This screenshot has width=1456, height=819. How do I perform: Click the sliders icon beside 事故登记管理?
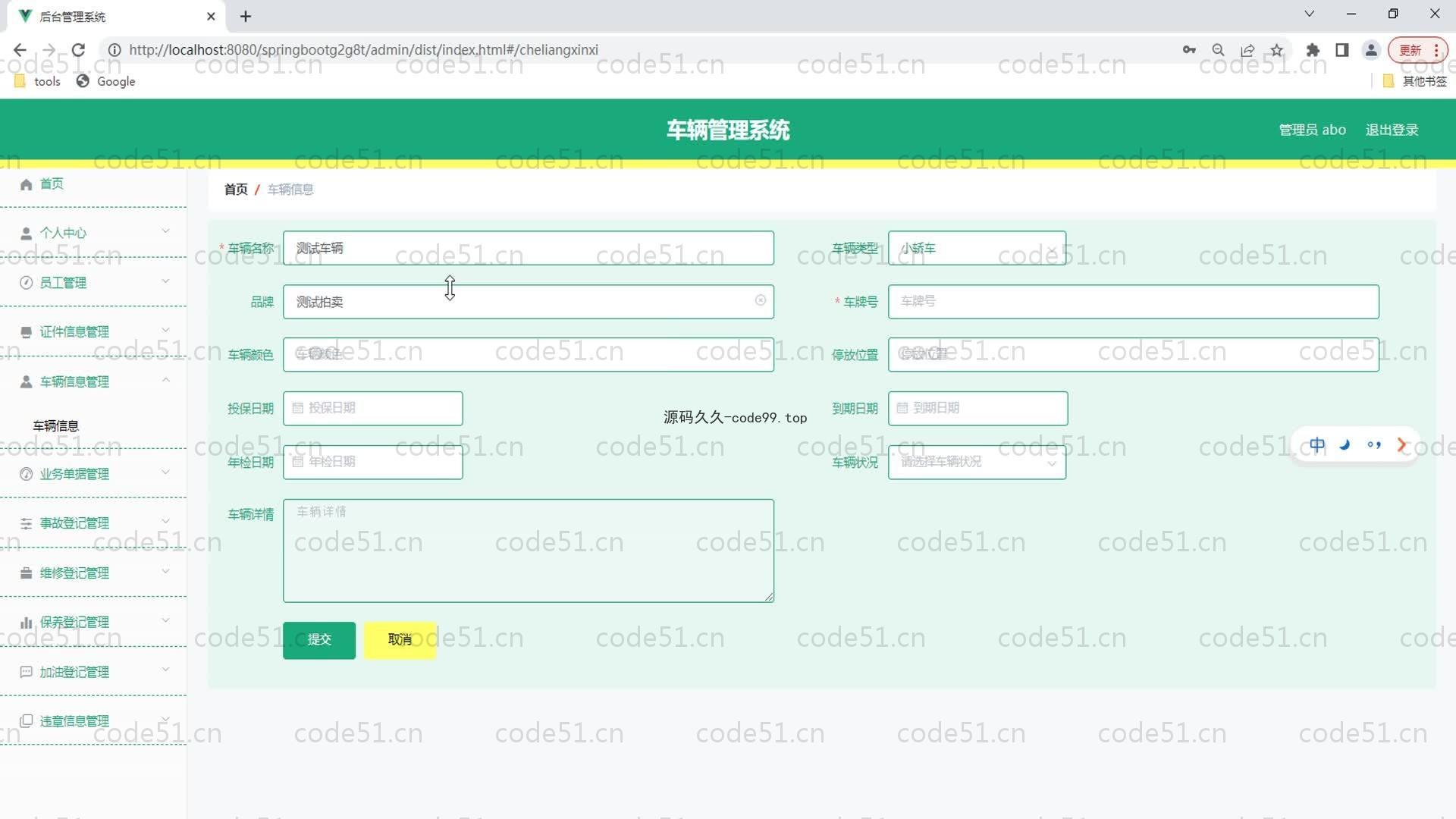click(x=27, y=523)
